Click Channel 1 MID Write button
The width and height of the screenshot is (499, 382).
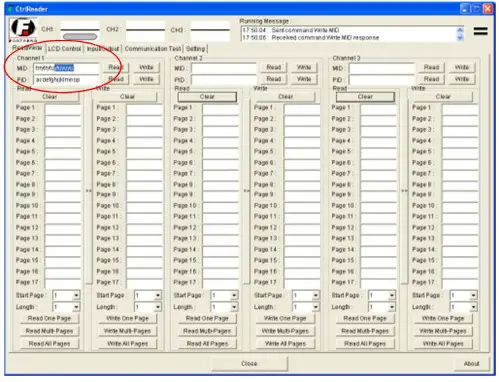pos(146,67)
